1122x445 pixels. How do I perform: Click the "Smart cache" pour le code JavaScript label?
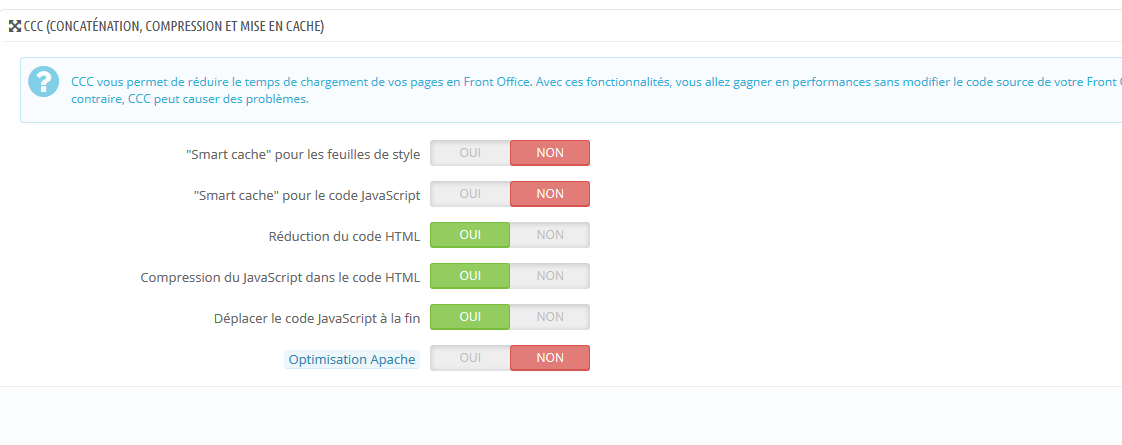coord(306,195)
